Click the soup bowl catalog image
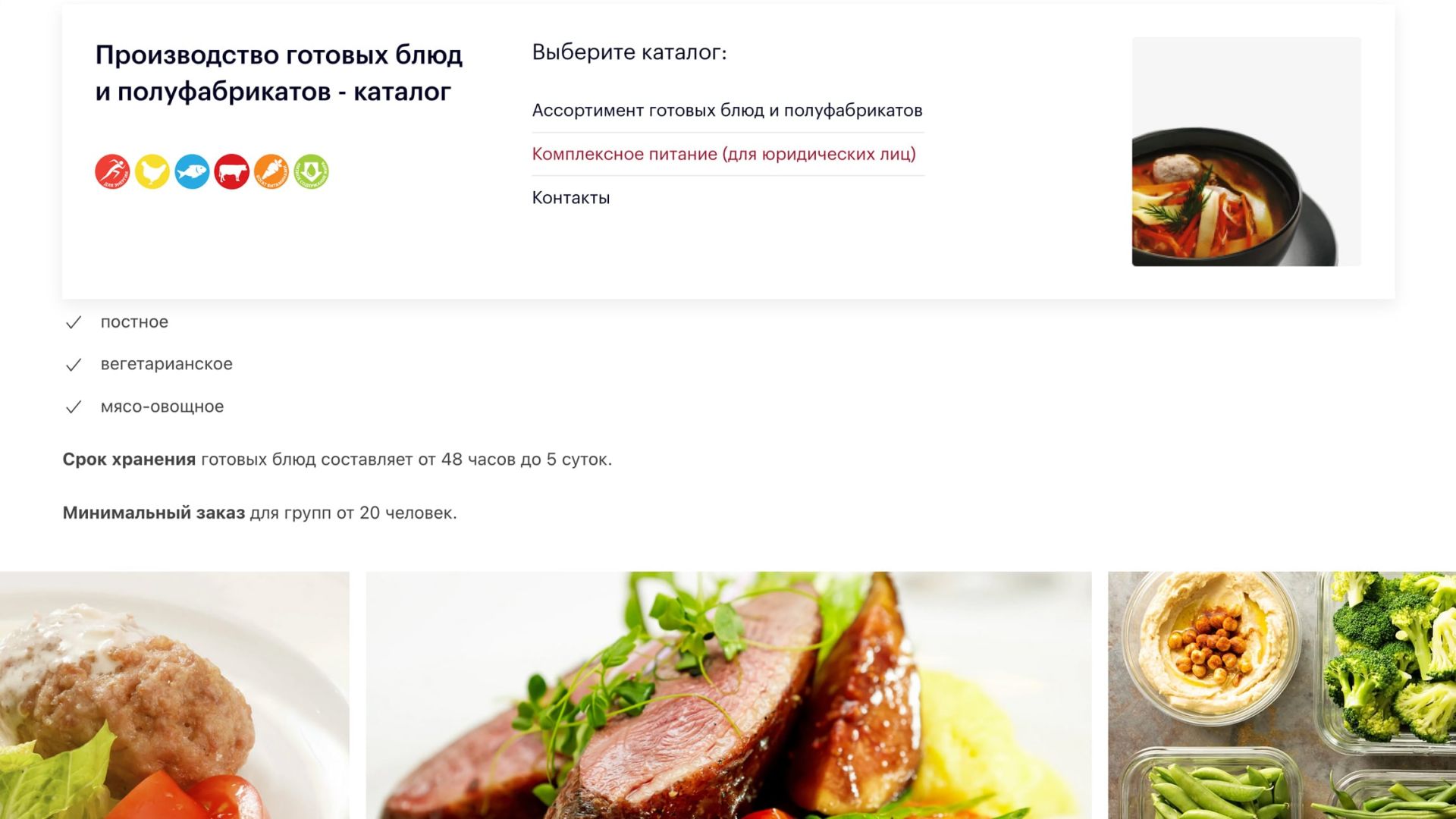Image resolution: width=1456 pixels, height=819 pixels. (x=1246, y=152)
